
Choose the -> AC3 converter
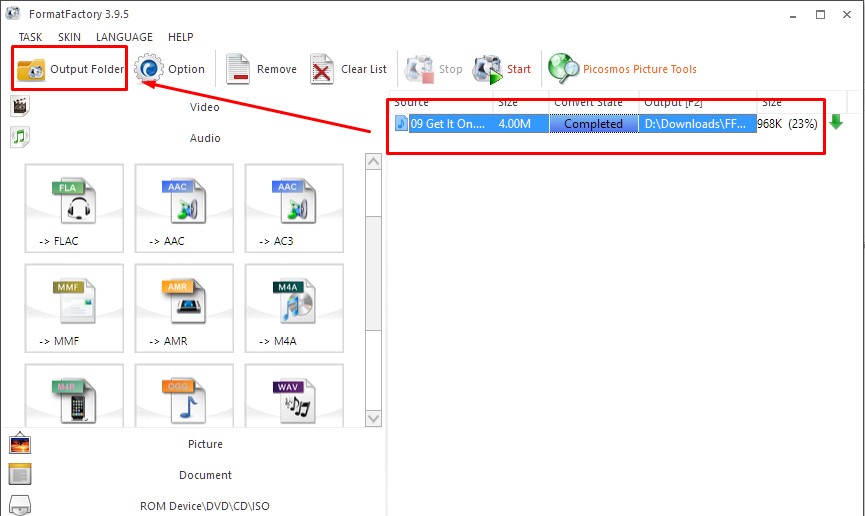(x=295, y=208)
